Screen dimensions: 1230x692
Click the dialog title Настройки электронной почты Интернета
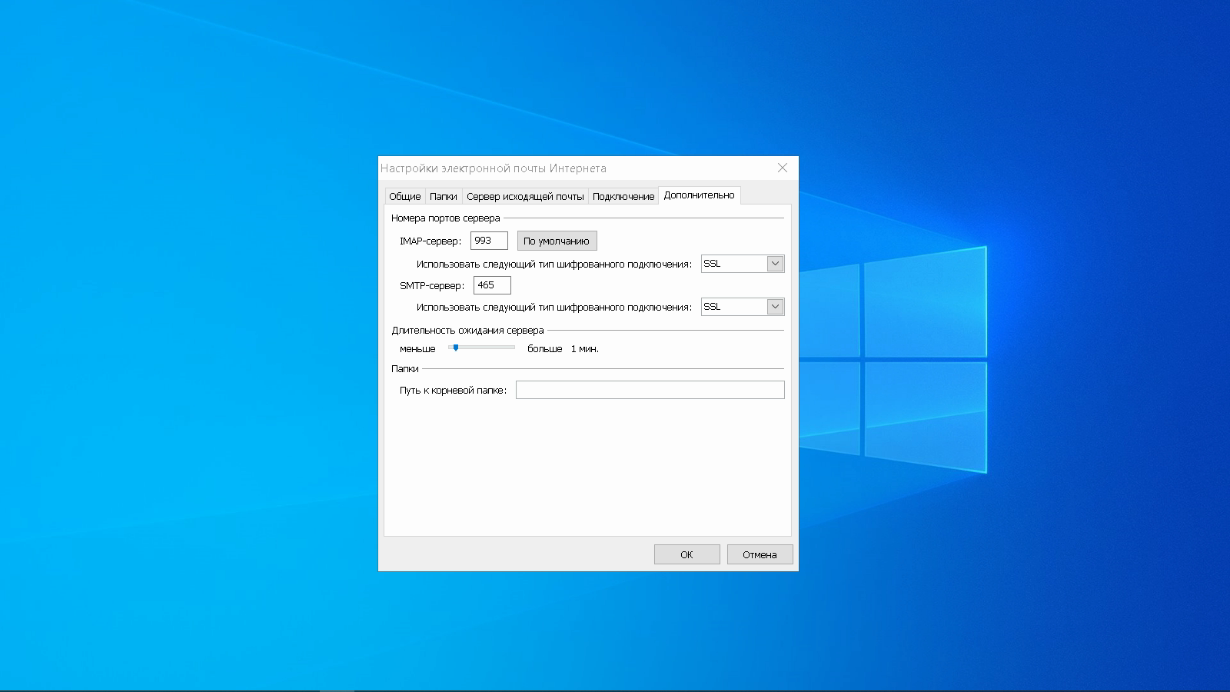point(494,168)
